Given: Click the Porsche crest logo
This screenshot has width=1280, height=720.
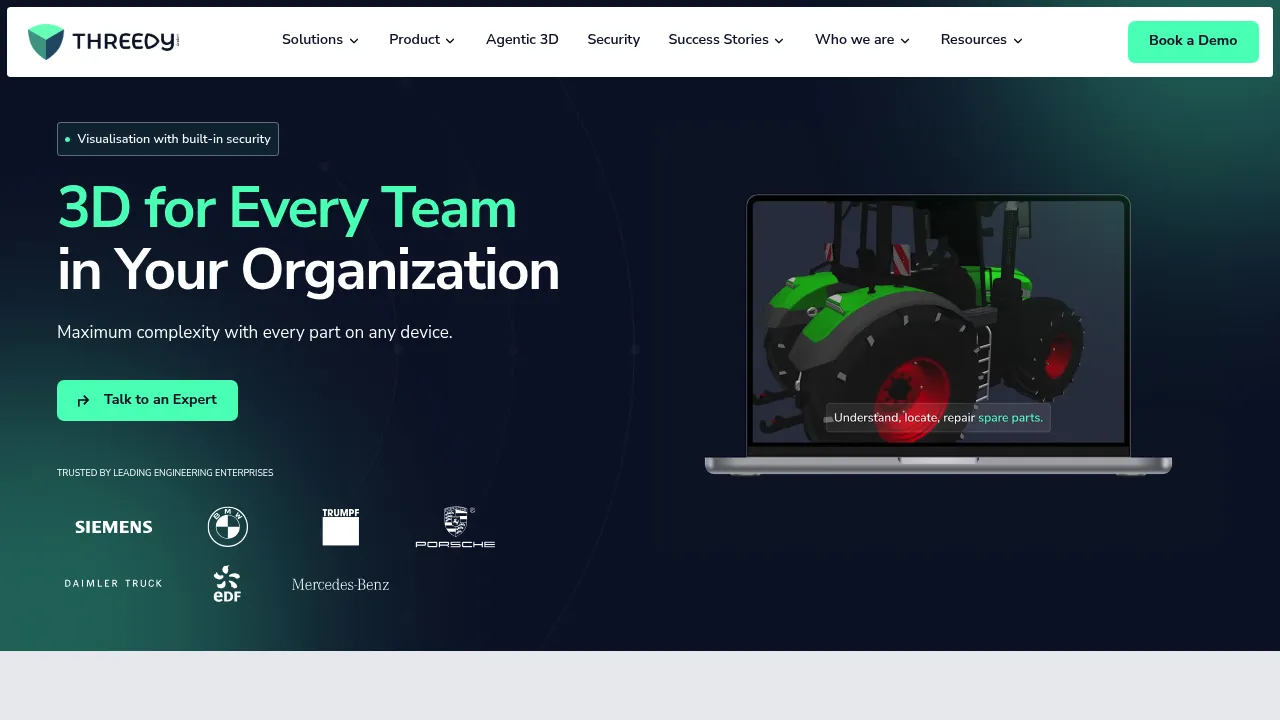Looking at the screenshot, I should [455, 527].
